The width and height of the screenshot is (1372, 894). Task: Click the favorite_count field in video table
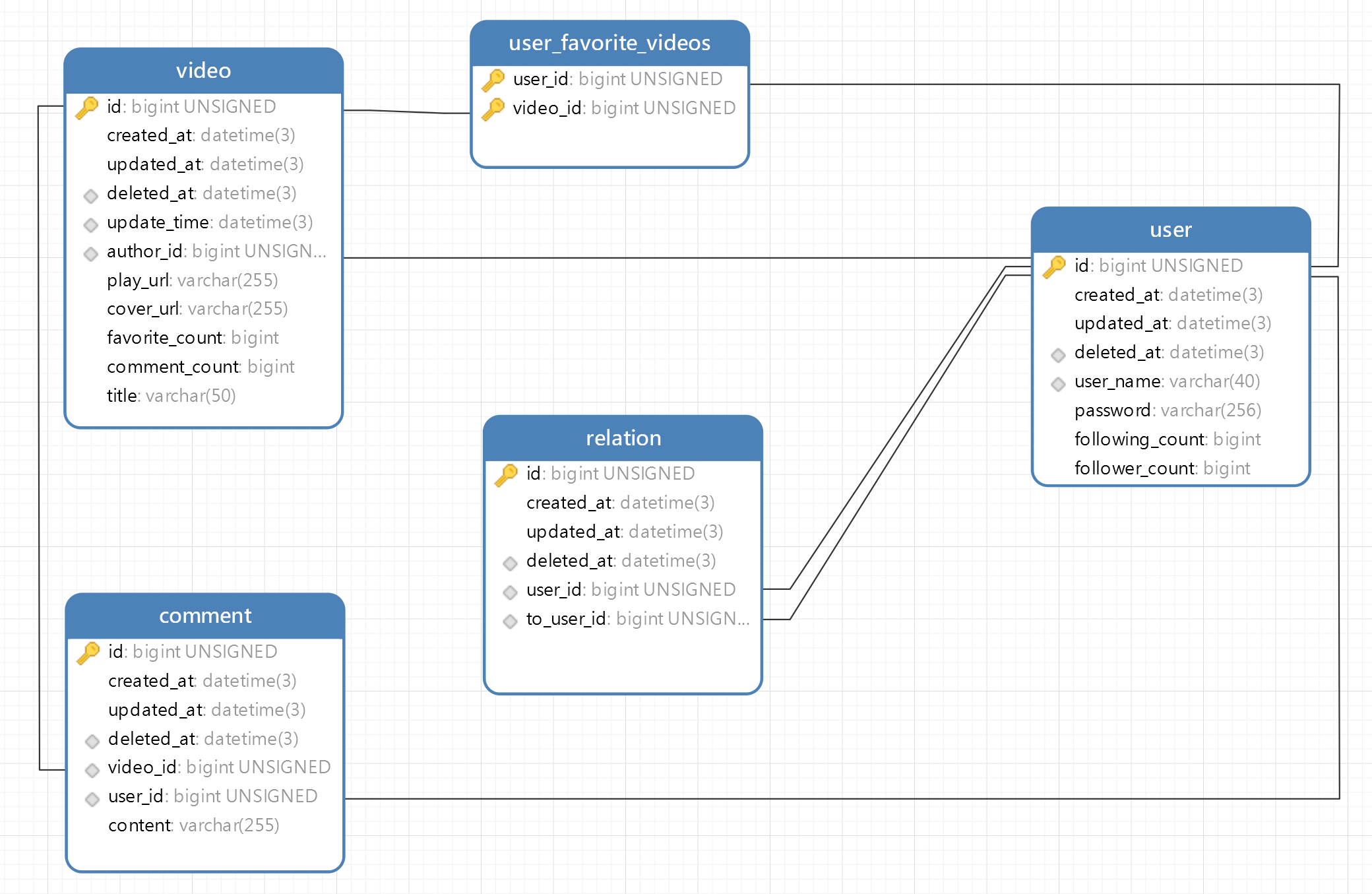tap(193, 338)
